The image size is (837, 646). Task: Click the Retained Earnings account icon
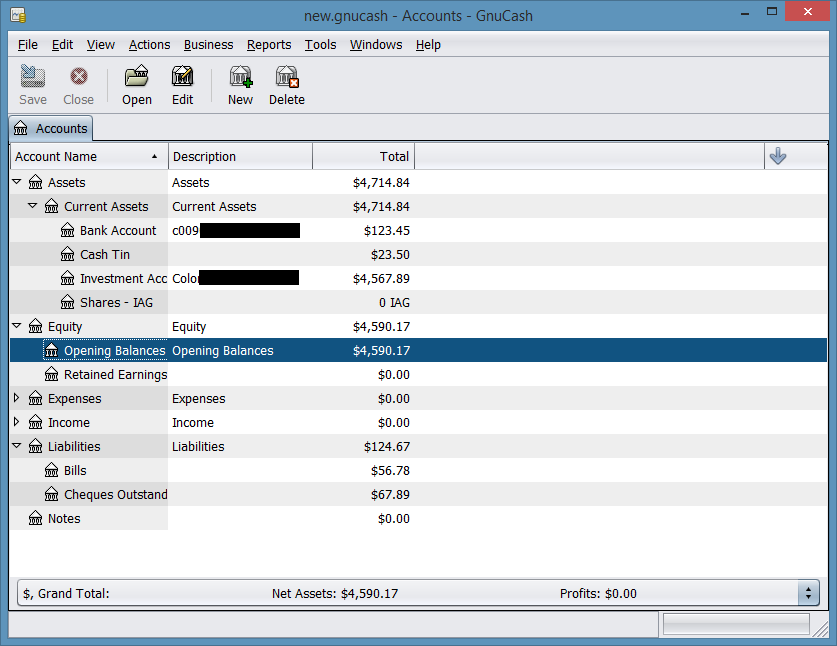(51, 375)
